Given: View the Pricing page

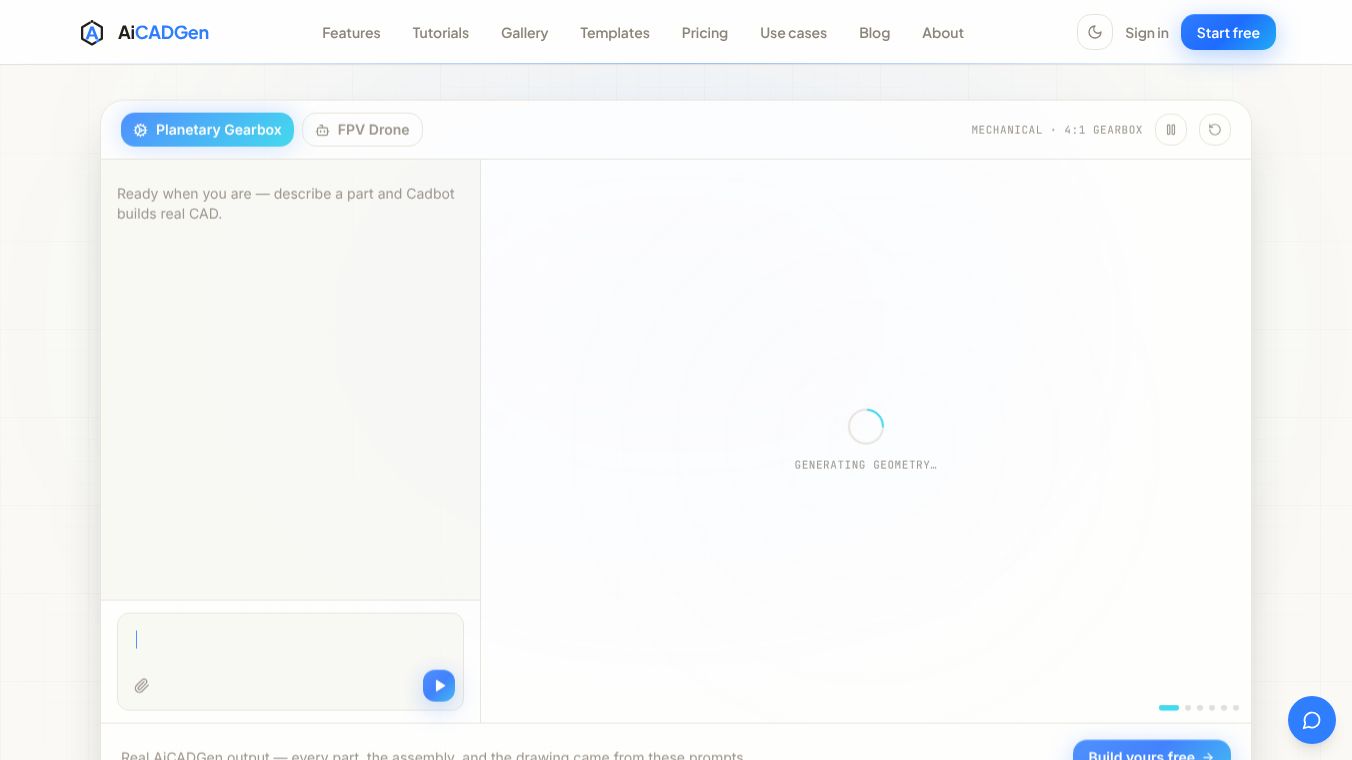Looking at the screenshot, I should click(705, 33).
